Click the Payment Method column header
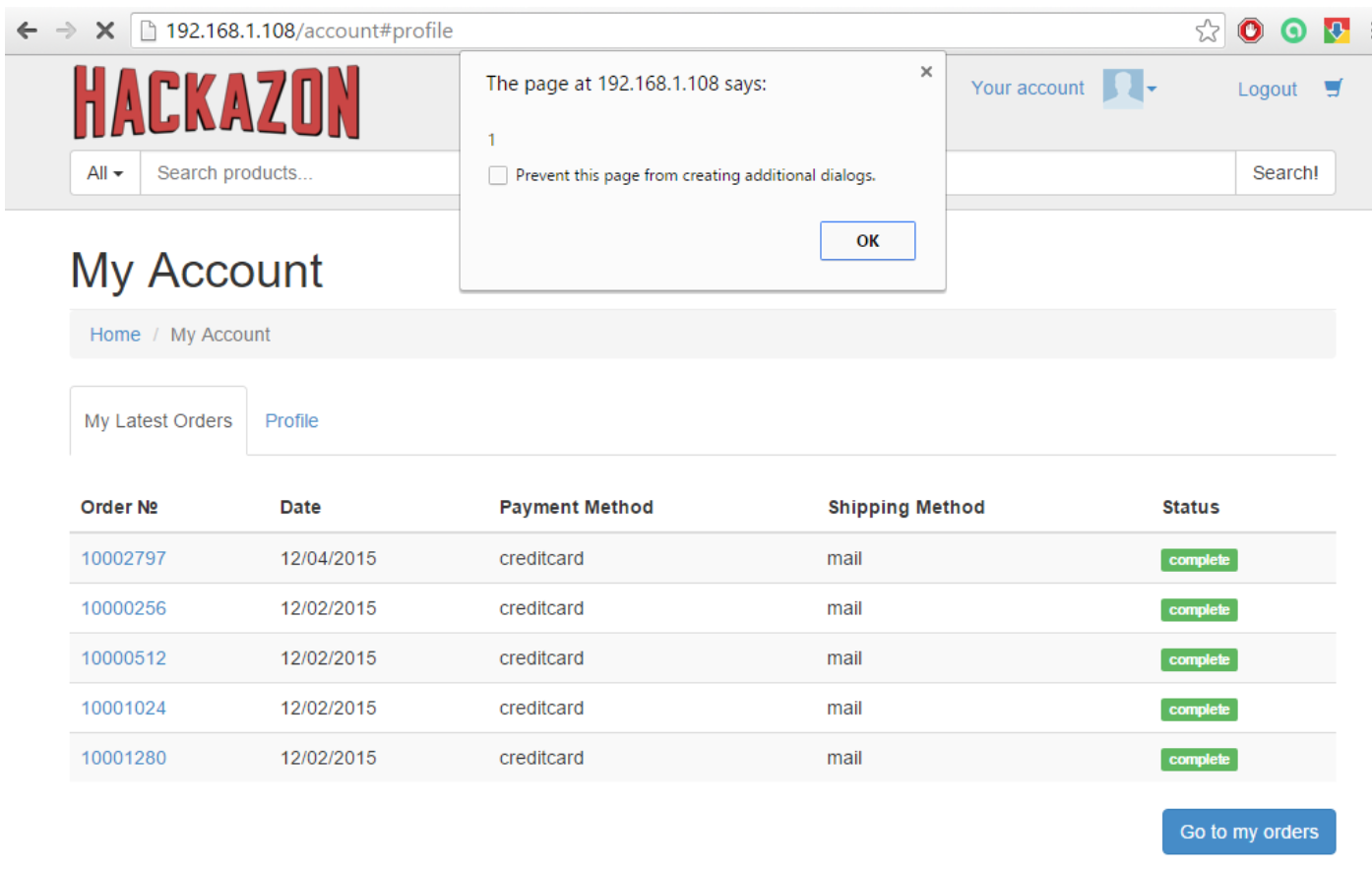The image size is (1372, 870). click(x=576, y=507)
